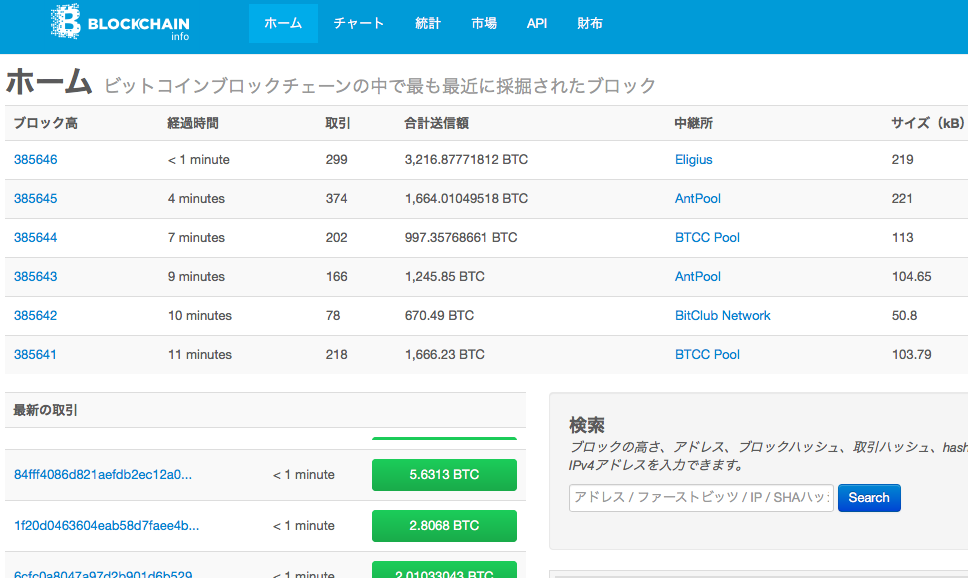This screenshot has height=578, width=968.
Task: Open the ホーム nav tab
Action: (283, 23)
